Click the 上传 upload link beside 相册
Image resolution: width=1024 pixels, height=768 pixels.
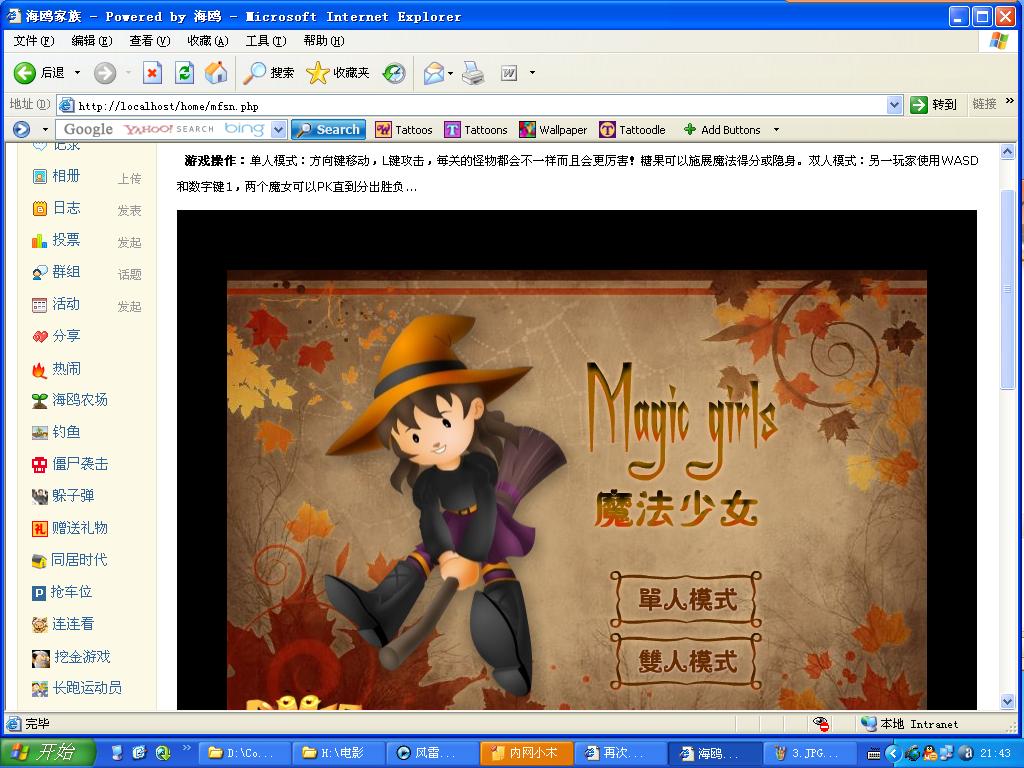129,179
